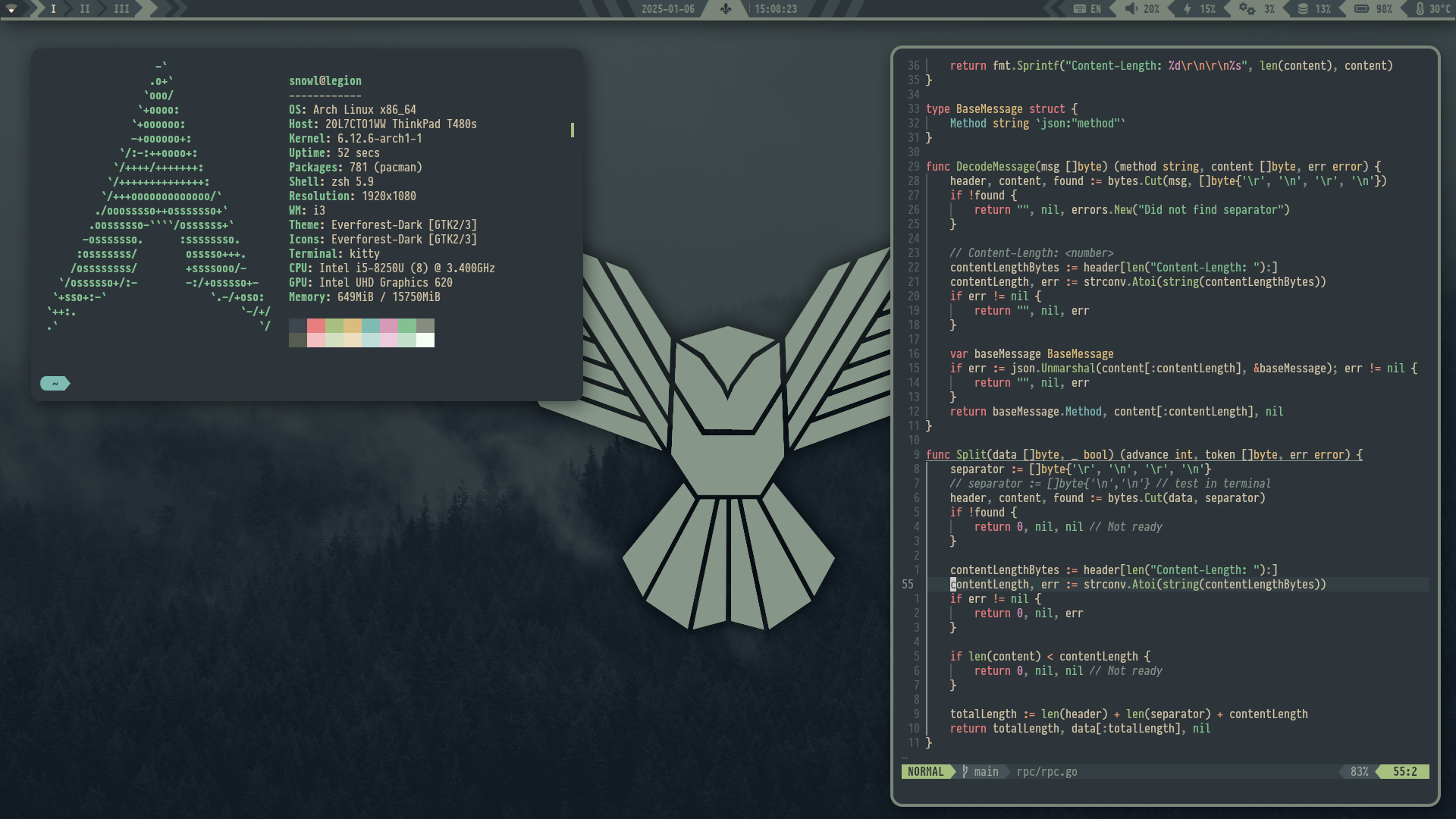
Task: Click the kitty terminal scrollbar marker
Action: (x=572, y=130)
